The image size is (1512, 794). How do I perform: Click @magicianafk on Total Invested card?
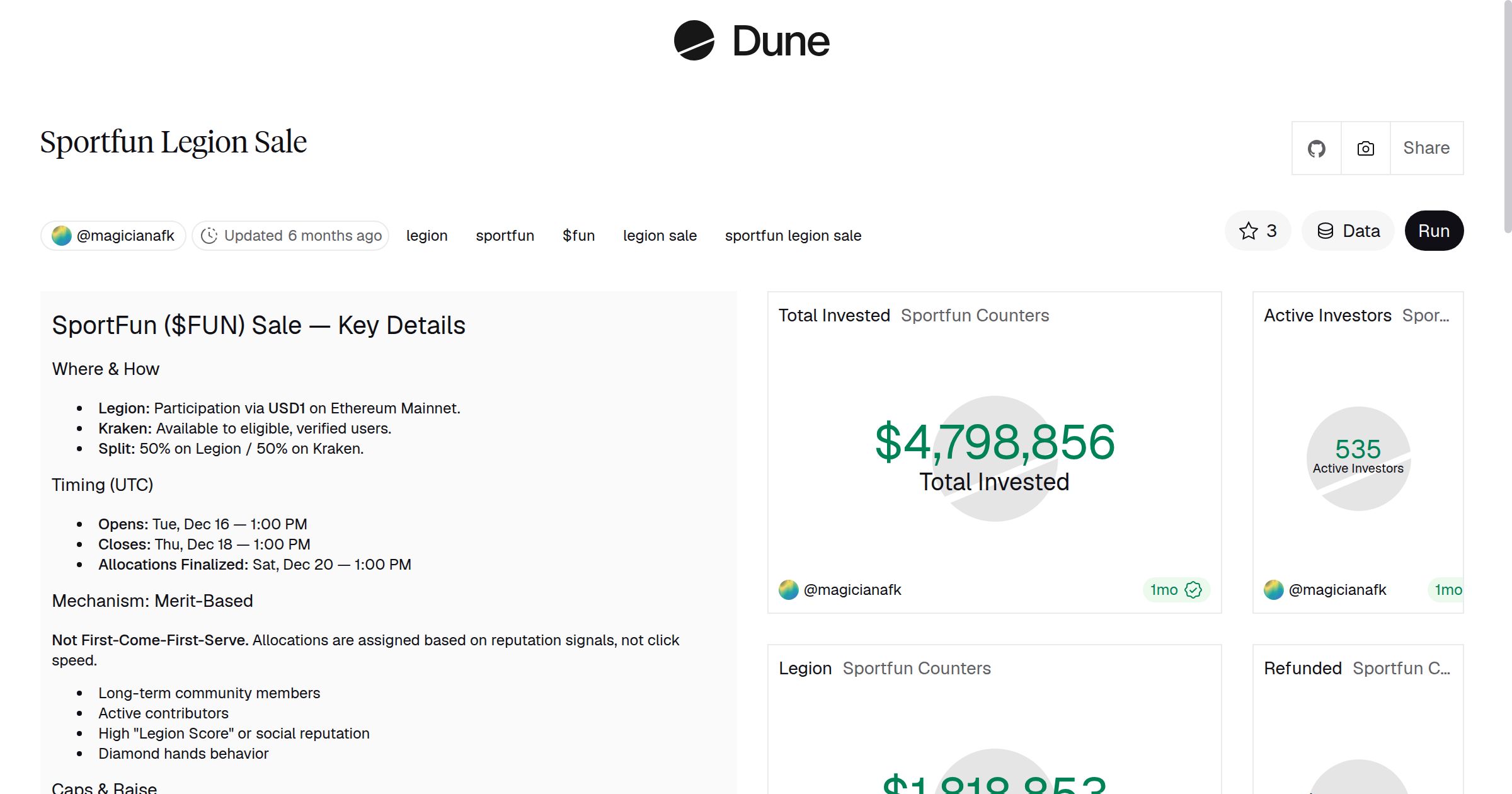[x=852, y=590]
